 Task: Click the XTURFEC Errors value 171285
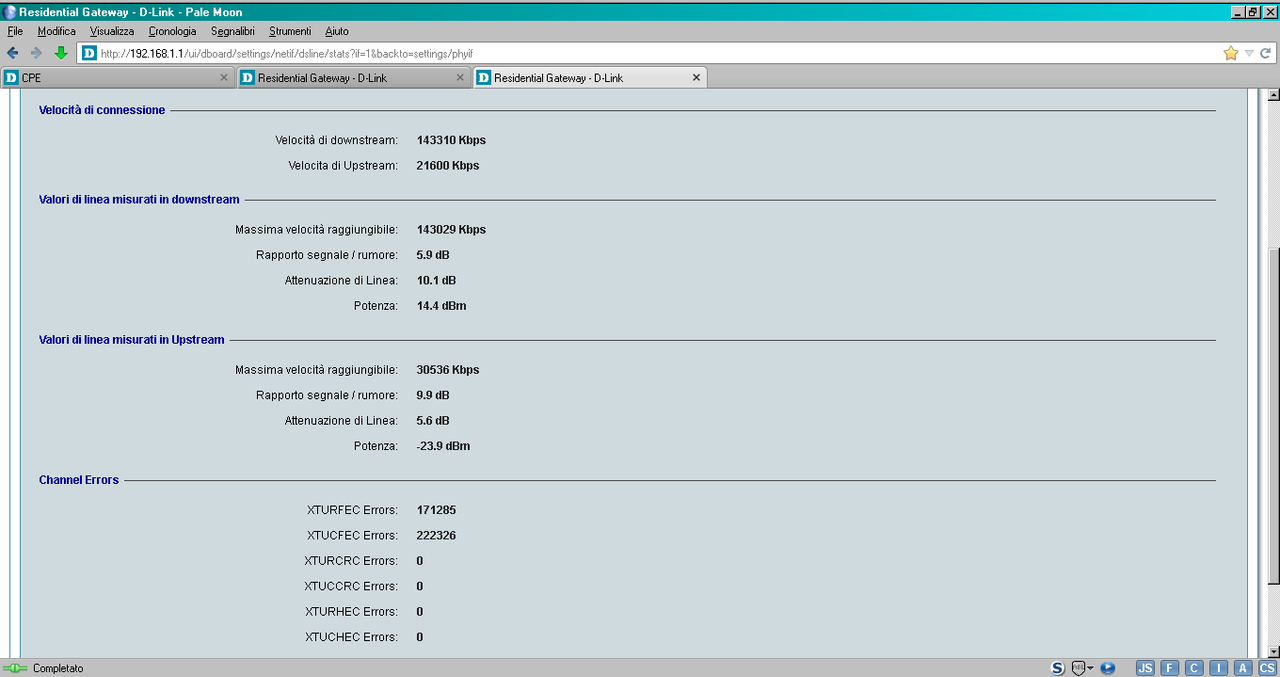tap(436, 510)
